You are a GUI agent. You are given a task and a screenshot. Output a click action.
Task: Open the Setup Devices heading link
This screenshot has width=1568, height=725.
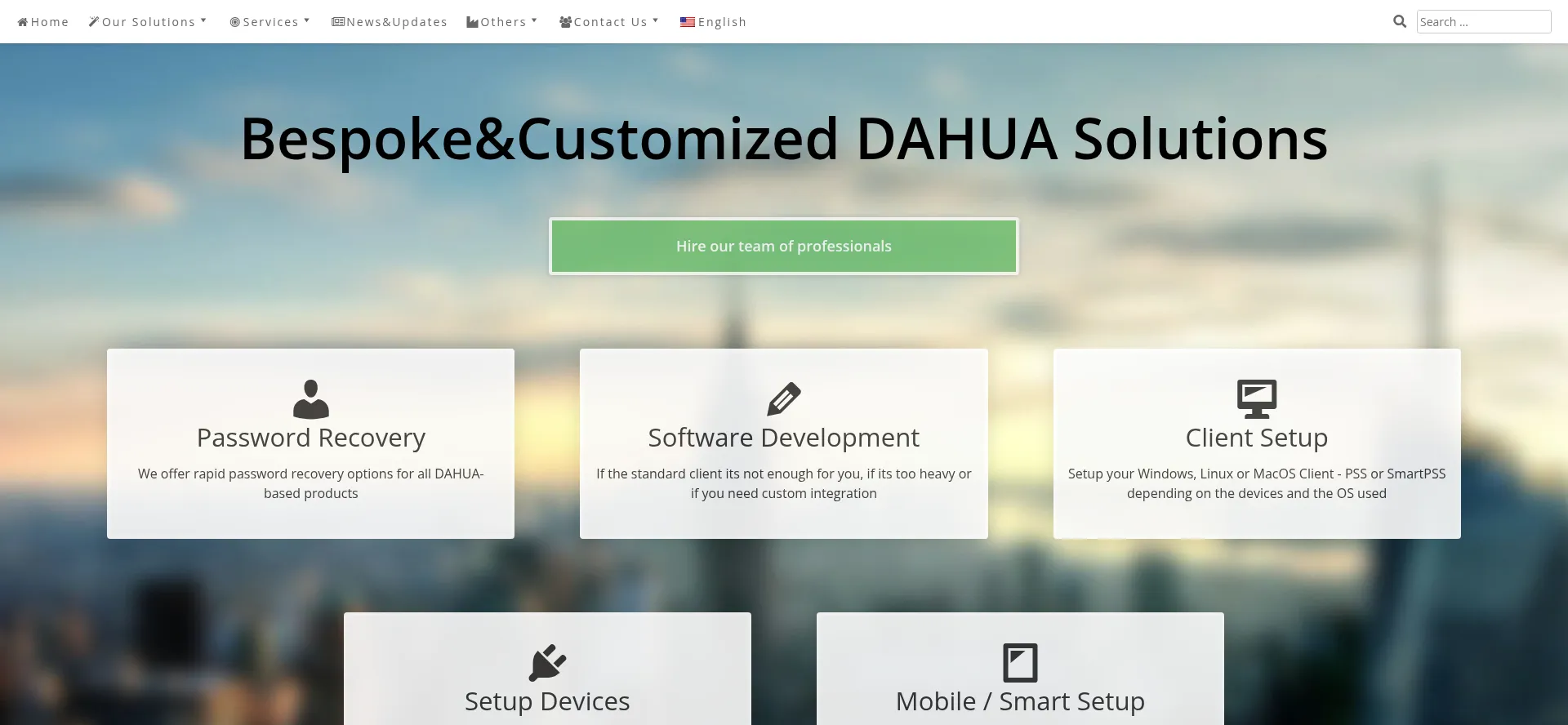click(547, 701)
